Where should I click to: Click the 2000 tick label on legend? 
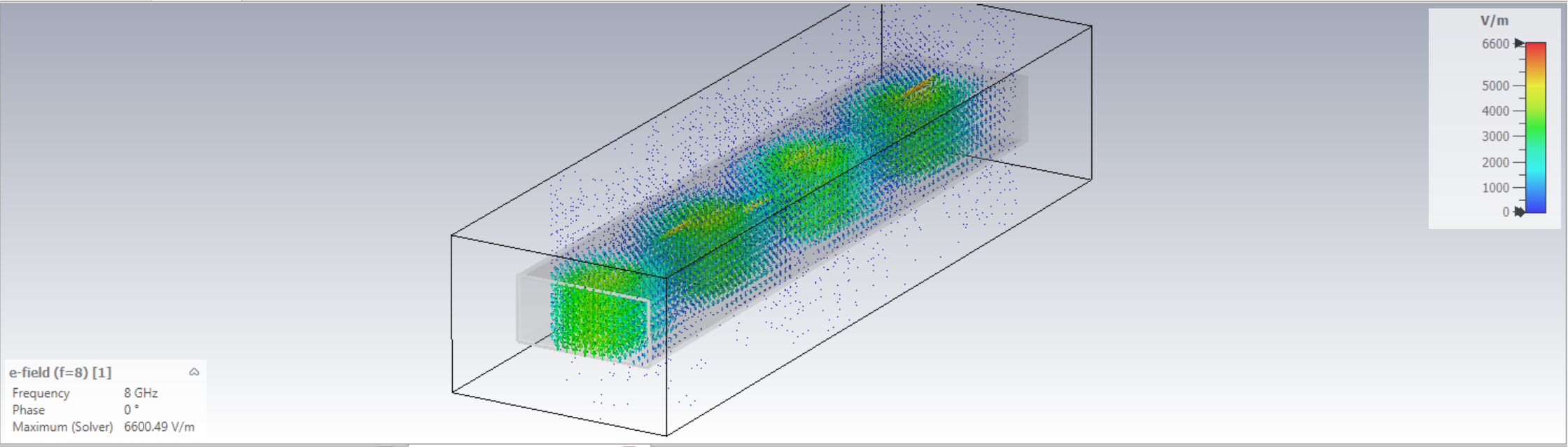coord(1495,163)
